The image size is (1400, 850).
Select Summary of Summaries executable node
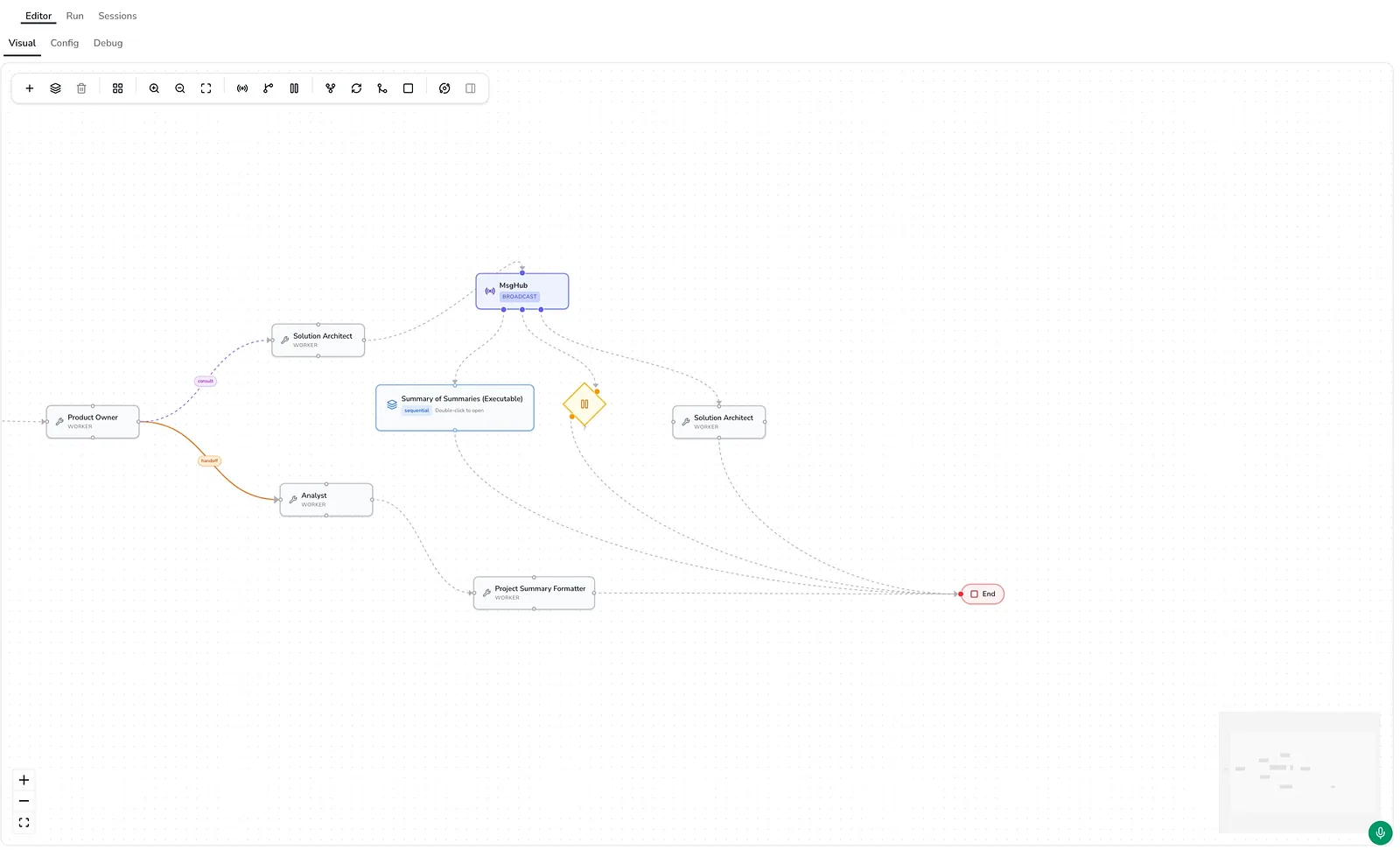[x=455, y=408]
